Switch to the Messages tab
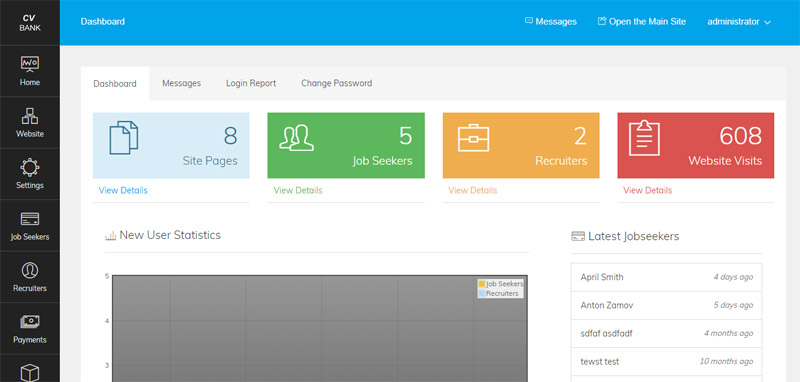The height and width of the screenshot is (382, 800). pyautogui.click(x=182, y=83)
